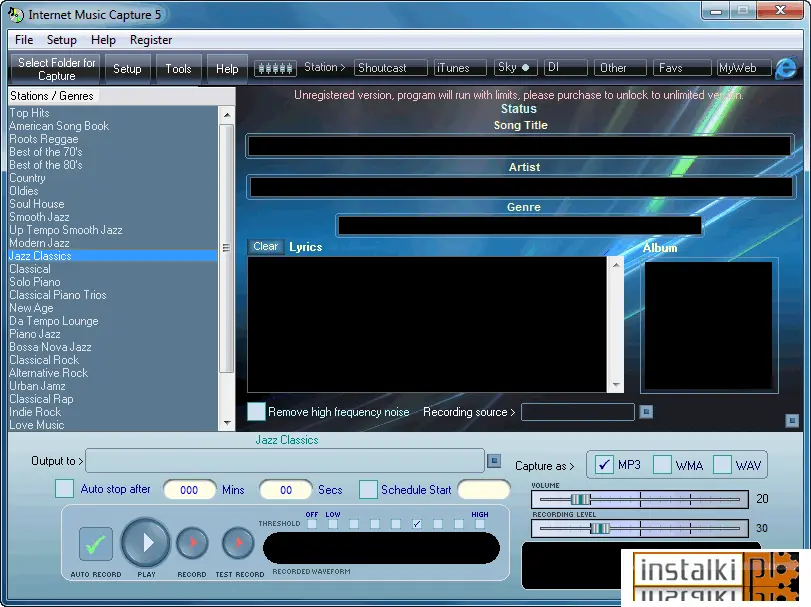The image size is (811, 607).
Task: Click the Help toolbar button
Action: click(x=227, y=69)
